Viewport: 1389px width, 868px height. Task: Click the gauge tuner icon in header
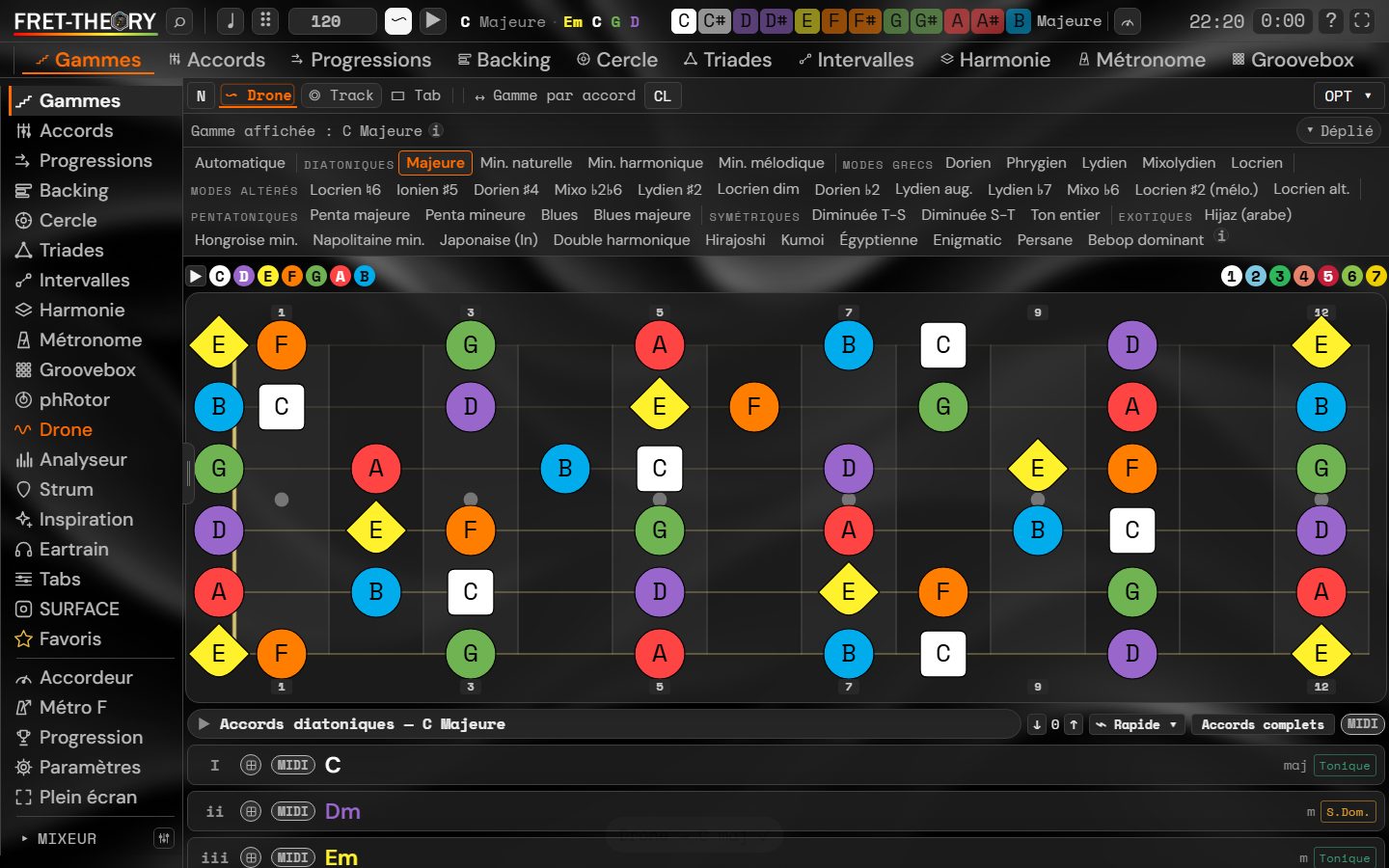[x=1127, y=21]
